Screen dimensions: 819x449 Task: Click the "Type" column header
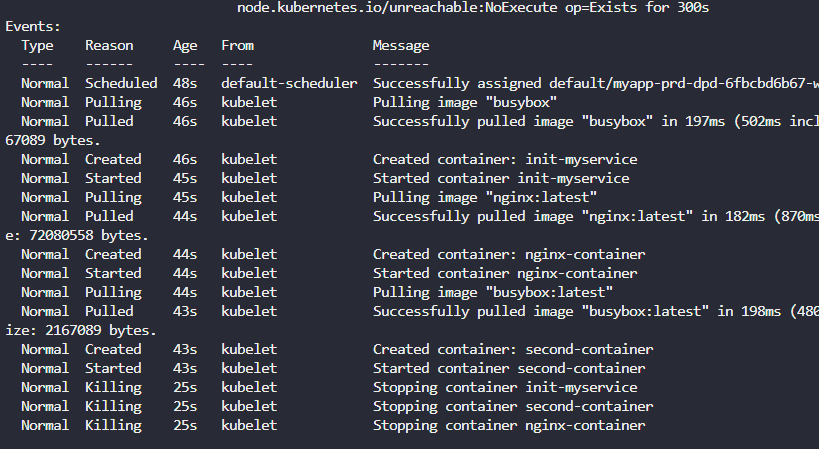click(x=37, y=45)
